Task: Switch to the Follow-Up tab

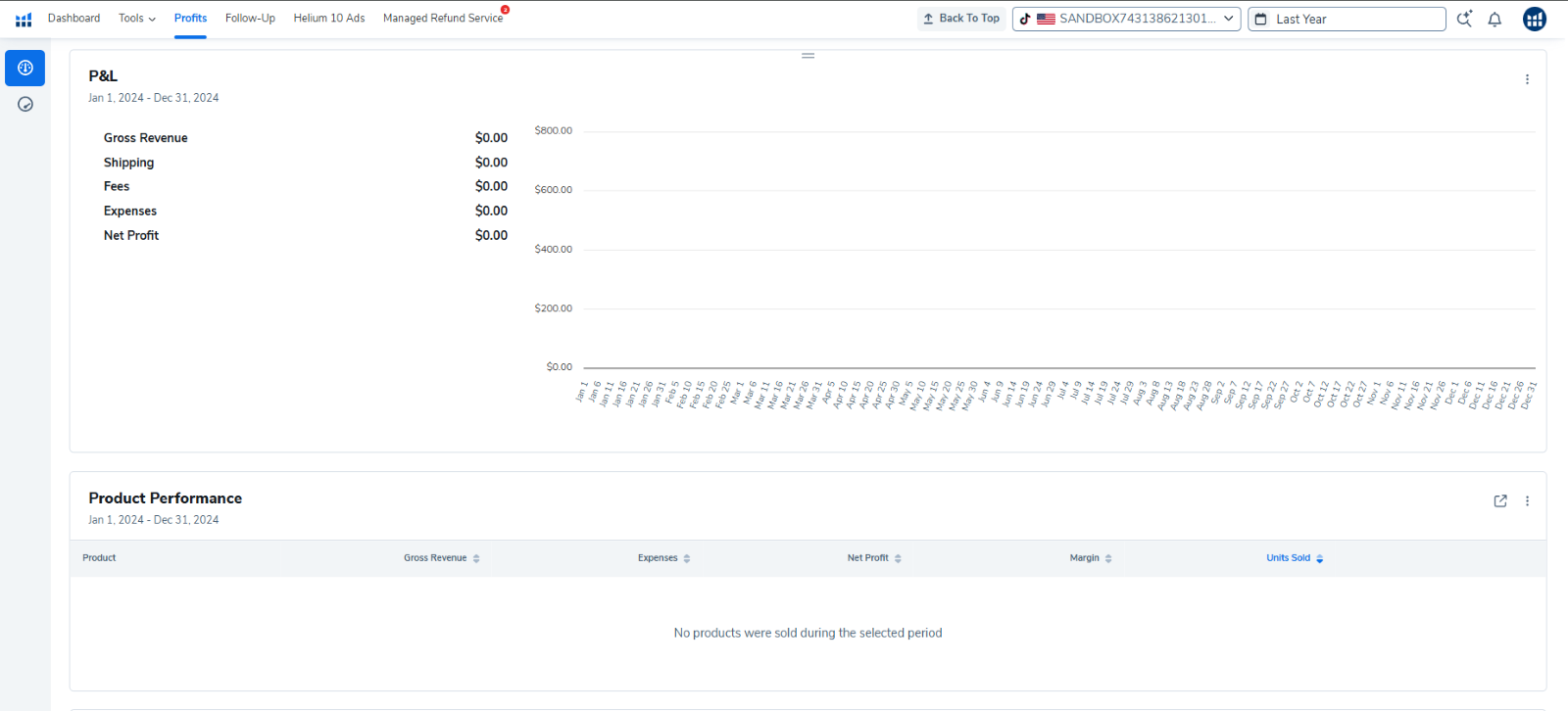Action: pos(250,19)
